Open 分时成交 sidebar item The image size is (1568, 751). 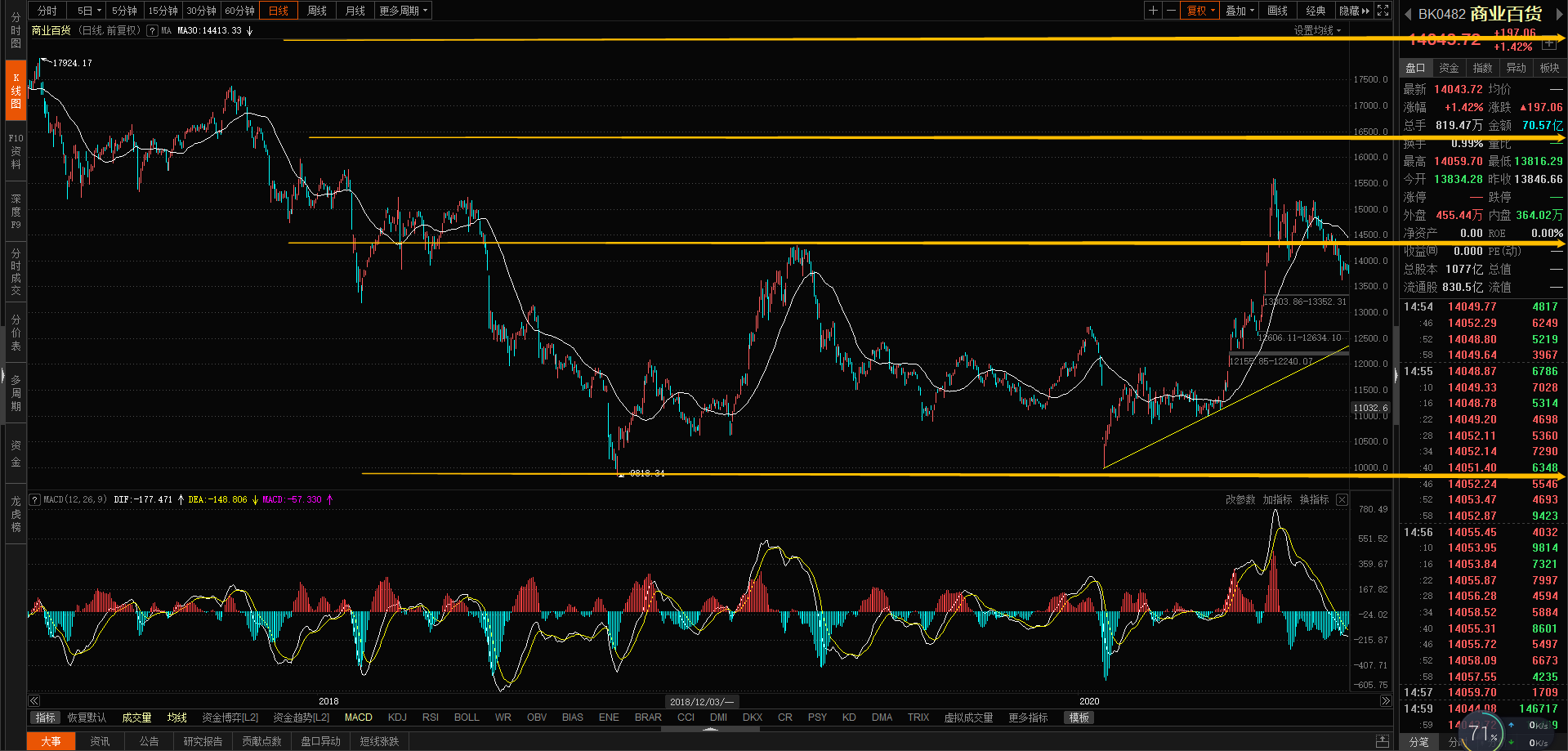click(16, 272)
